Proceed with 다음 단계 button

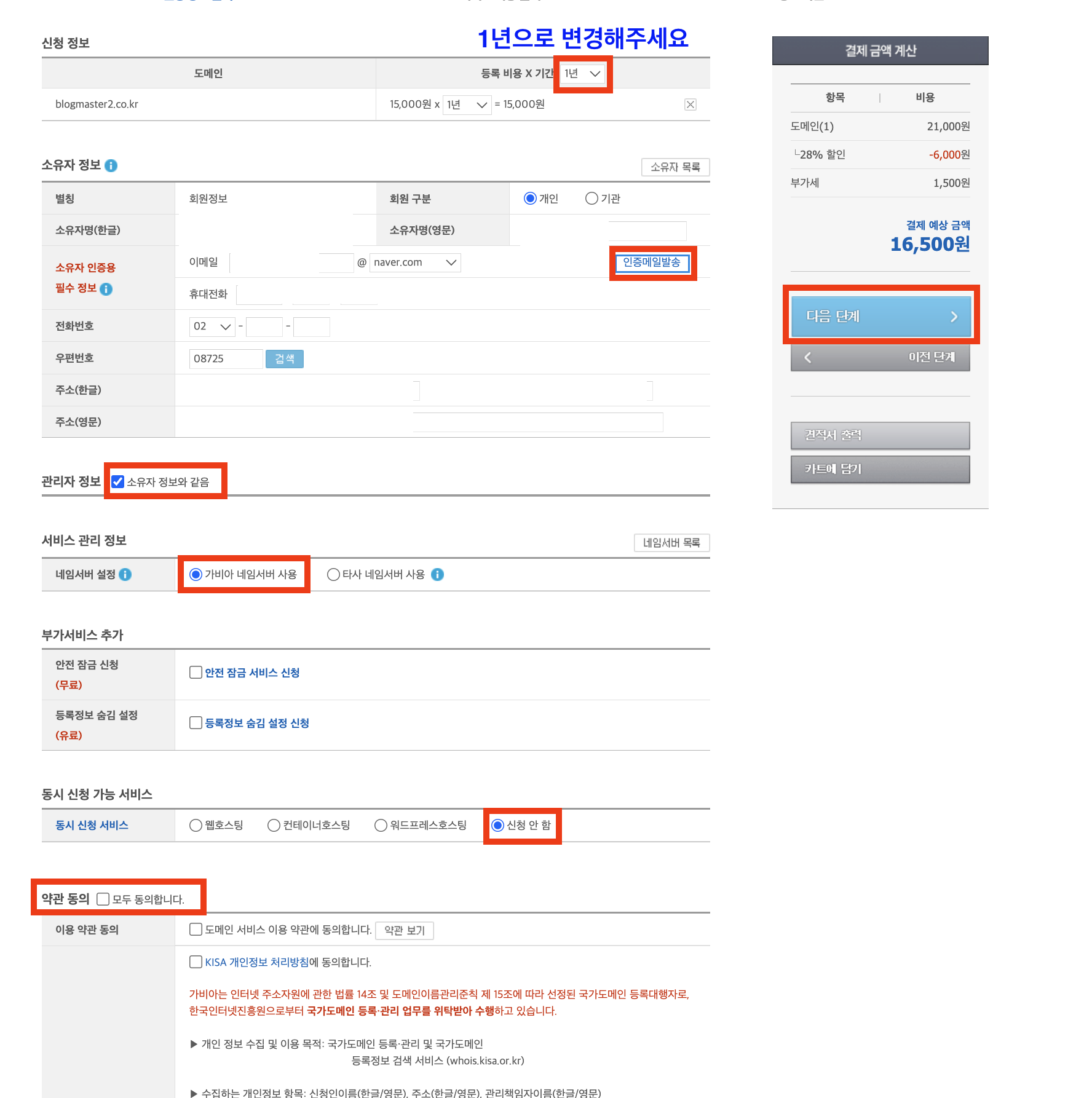click(x=880, y=316)
